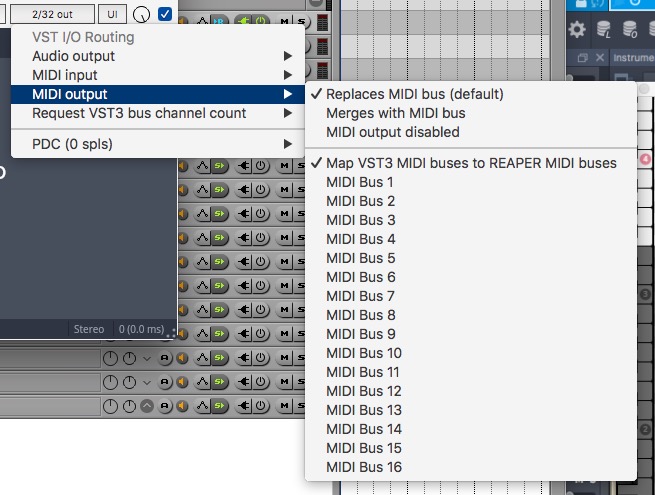The height and width of the screenshot is (495, 655).
Task: Expand the arrow next to Request VST3 bus channel count
Action: tap(287, 113)
